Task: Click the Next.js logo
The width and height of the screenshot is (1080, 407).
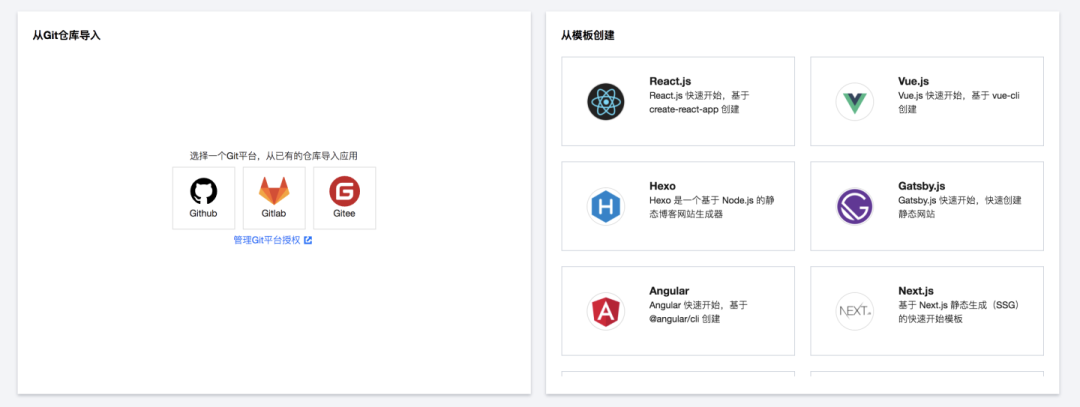Action: coord(855,311)
